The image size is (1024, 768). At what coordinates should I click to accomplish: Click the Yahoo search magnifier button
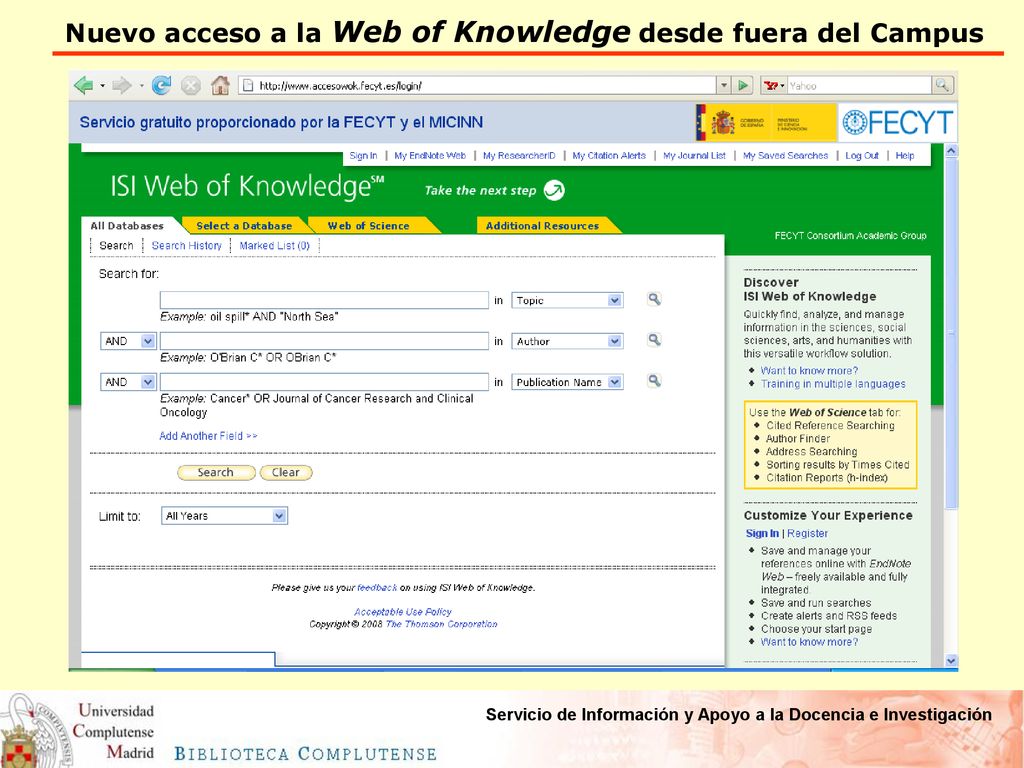pos(942,85)
